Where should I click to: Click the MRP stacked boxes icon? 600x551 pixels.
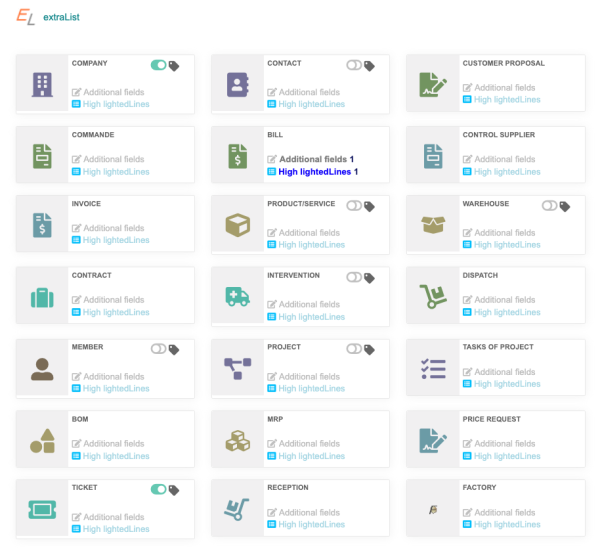click(237, 440)
